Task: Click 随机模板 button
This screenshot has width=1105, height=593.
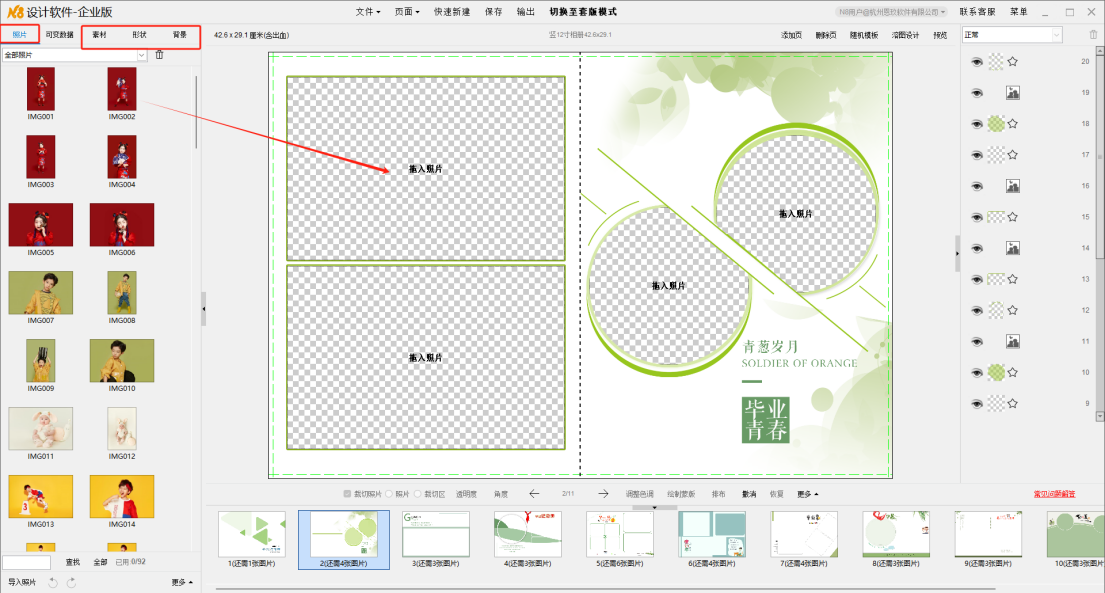Action: point(864,35)
